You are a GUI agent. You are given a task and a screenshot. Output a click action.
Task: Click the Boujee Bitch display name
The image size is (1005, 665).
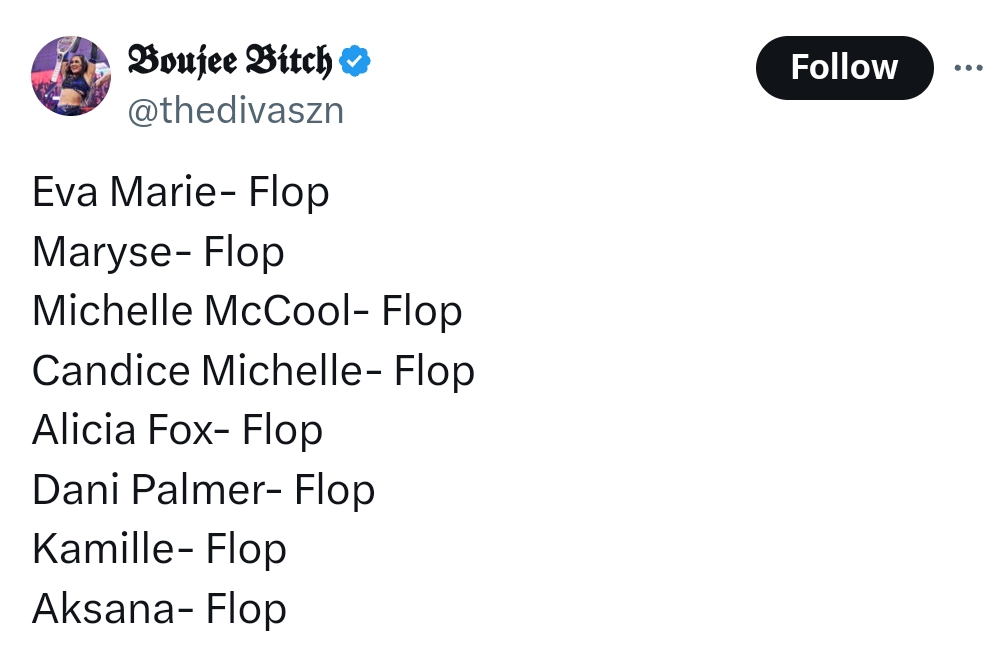[x=229, y=62]
